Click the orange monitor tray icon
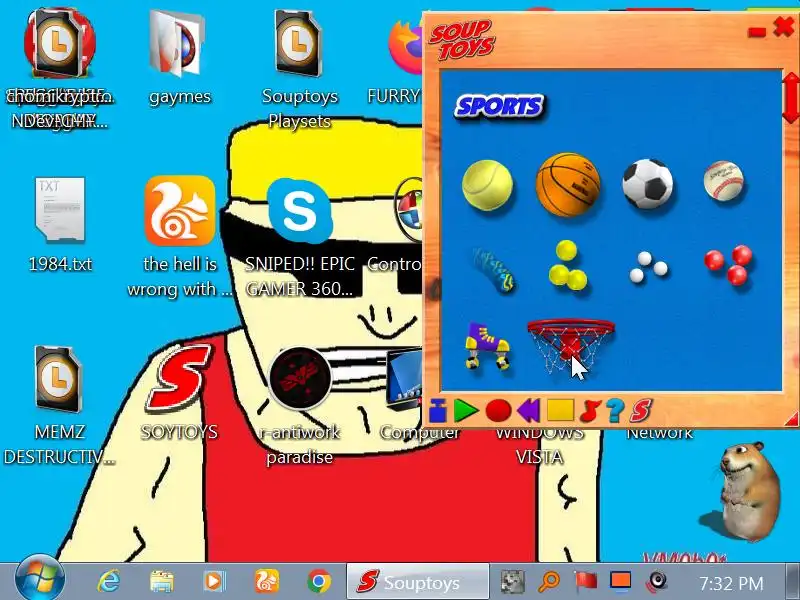Viewport: 800px width, 600px height. (621, 581)
